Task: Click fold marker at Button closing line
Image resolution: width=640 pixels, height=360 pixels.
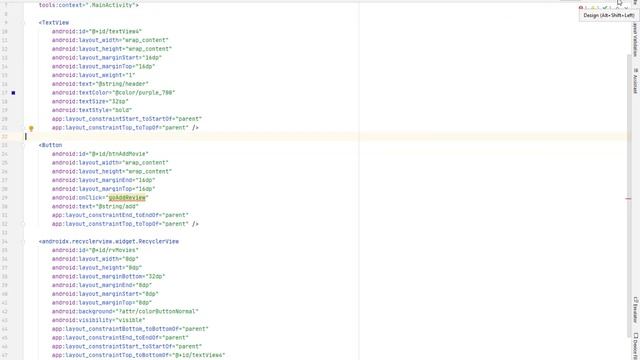Action: coord(24,224)
